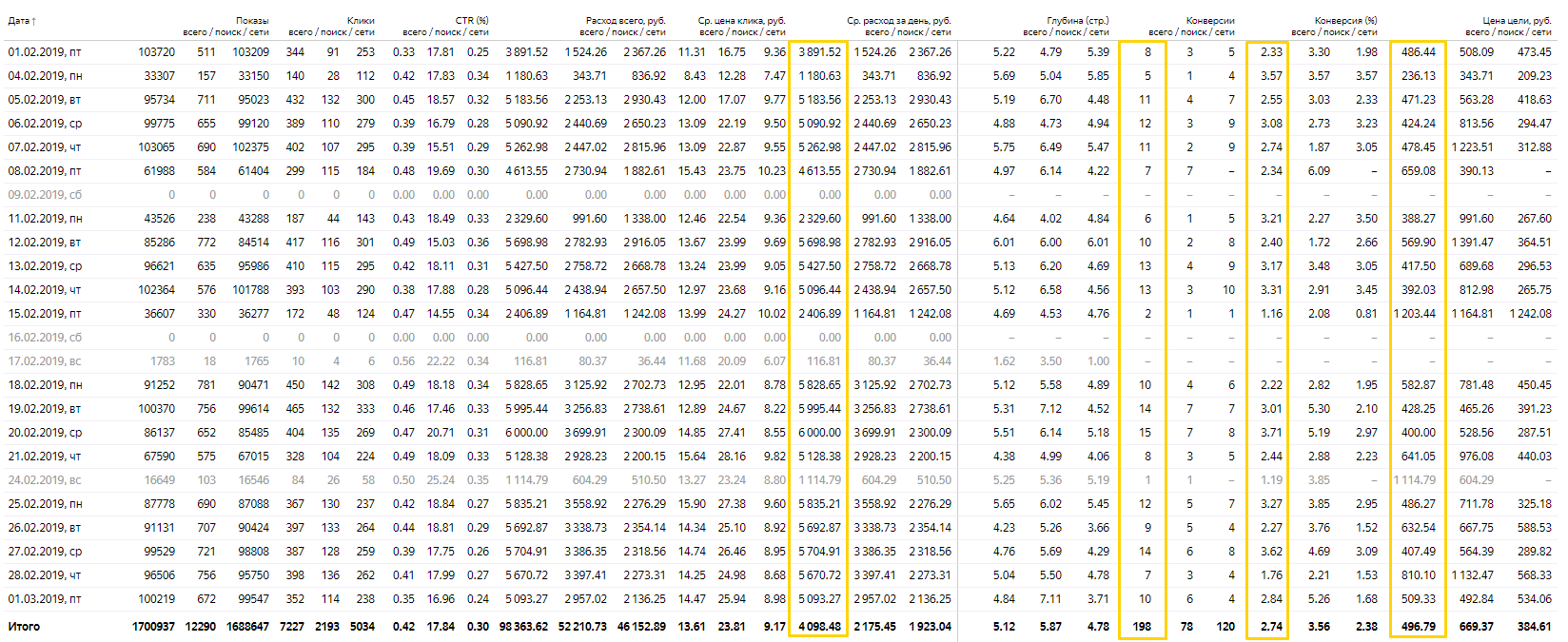
Task: Click goal cost 486.44 for 01.02.2019
Action: [1419, 52]
